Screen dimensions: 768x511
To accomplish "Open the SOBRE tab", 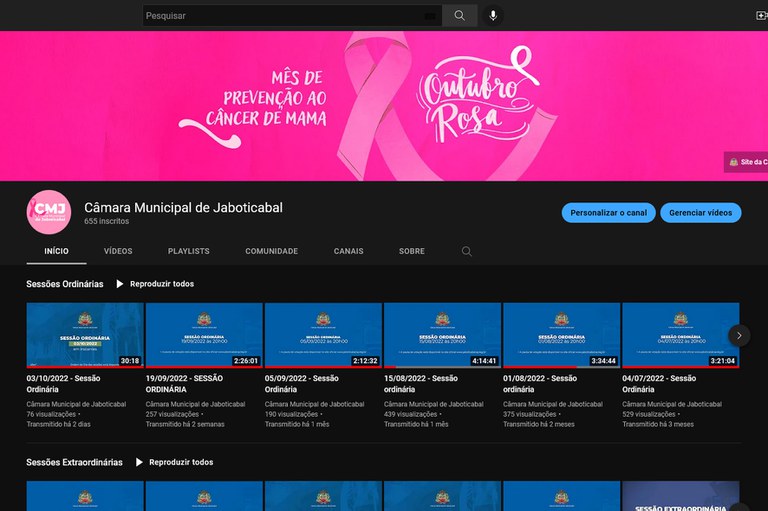I will point(411,251).
